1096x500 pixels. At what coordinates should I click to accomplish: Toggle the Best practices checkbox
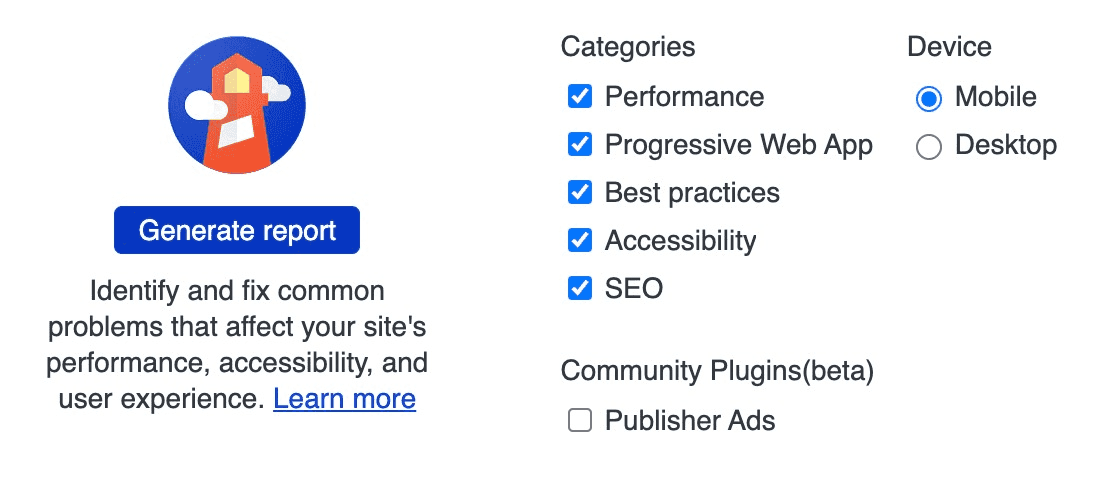click(x=580, y=193)
